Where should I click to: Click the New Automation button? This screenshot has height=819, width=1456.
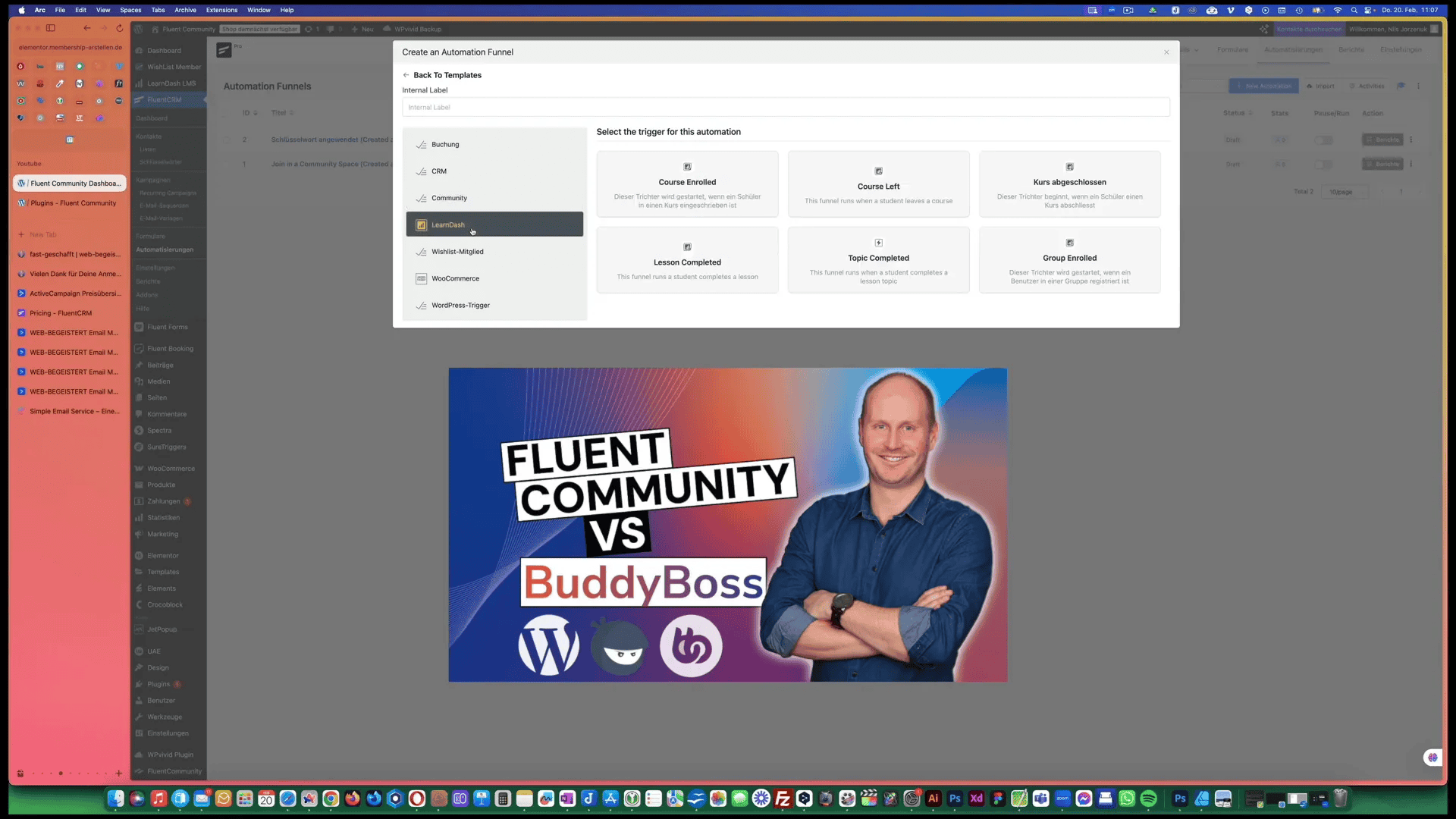(x=1263, y=86)
